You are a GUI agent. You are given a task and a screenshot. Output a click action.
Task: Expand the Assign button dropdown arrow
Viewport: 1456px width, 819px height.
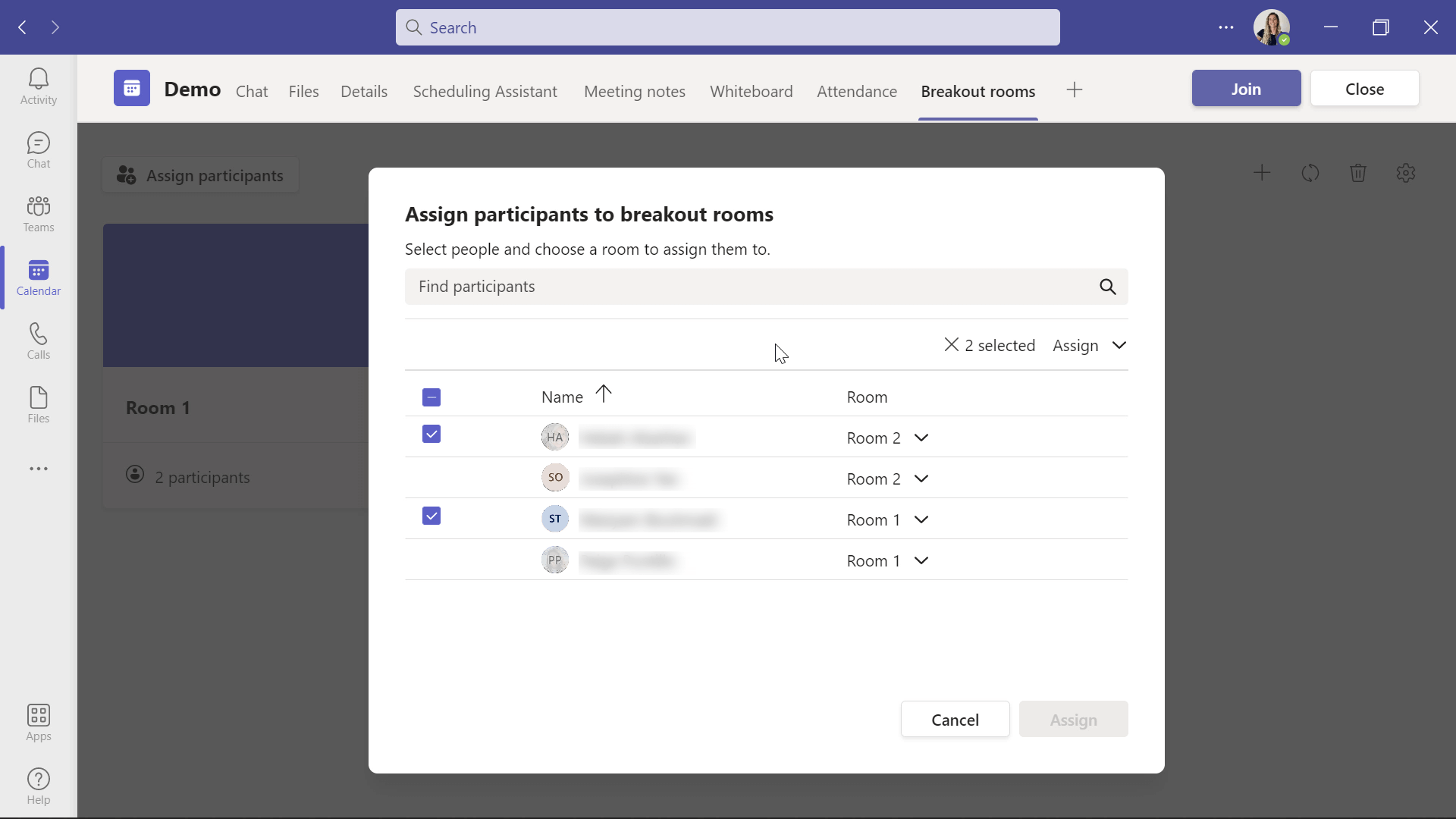[x=1119, y=345]
